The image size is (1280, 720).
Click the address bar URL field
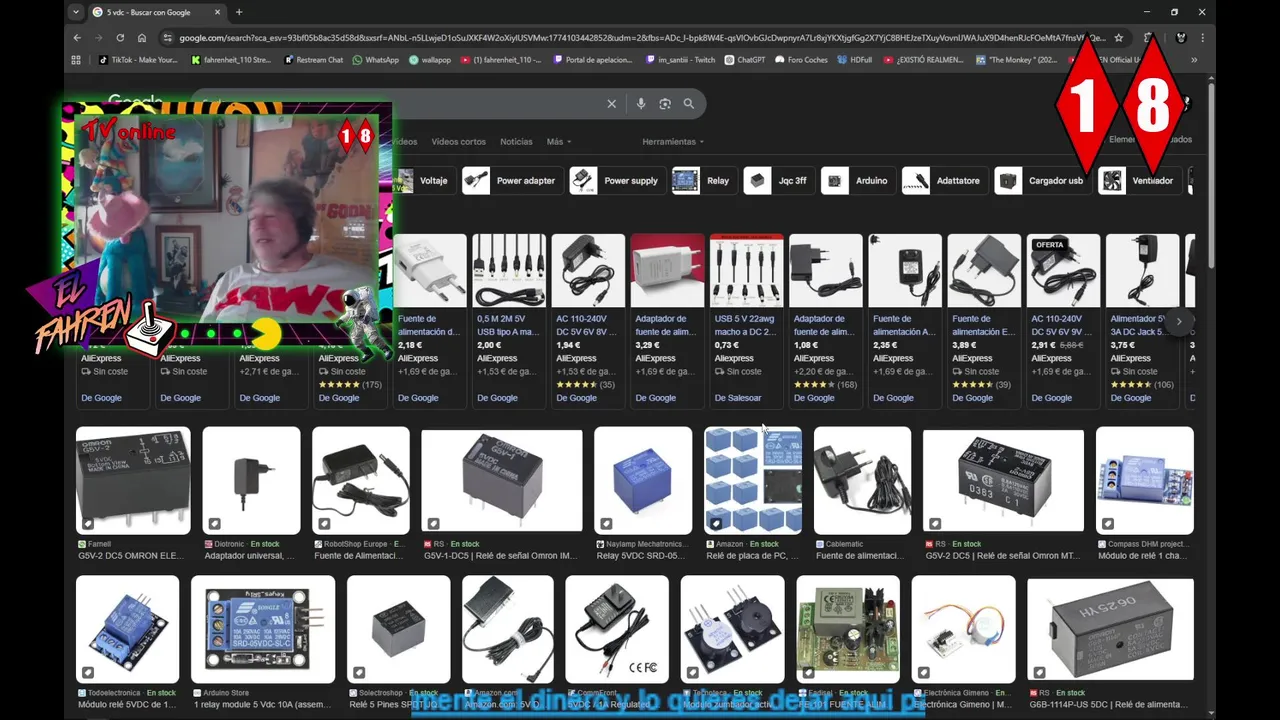click(x=640, y=38)
